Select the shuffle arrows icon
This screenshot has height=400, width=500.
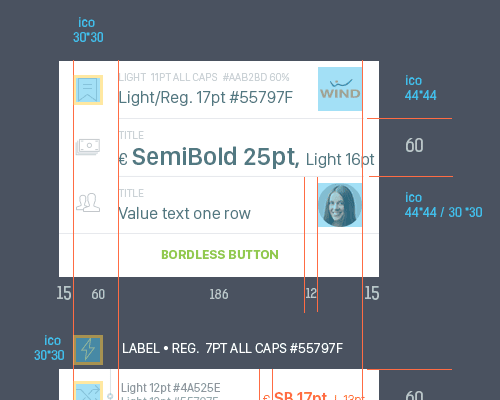(x=88, y=391)
